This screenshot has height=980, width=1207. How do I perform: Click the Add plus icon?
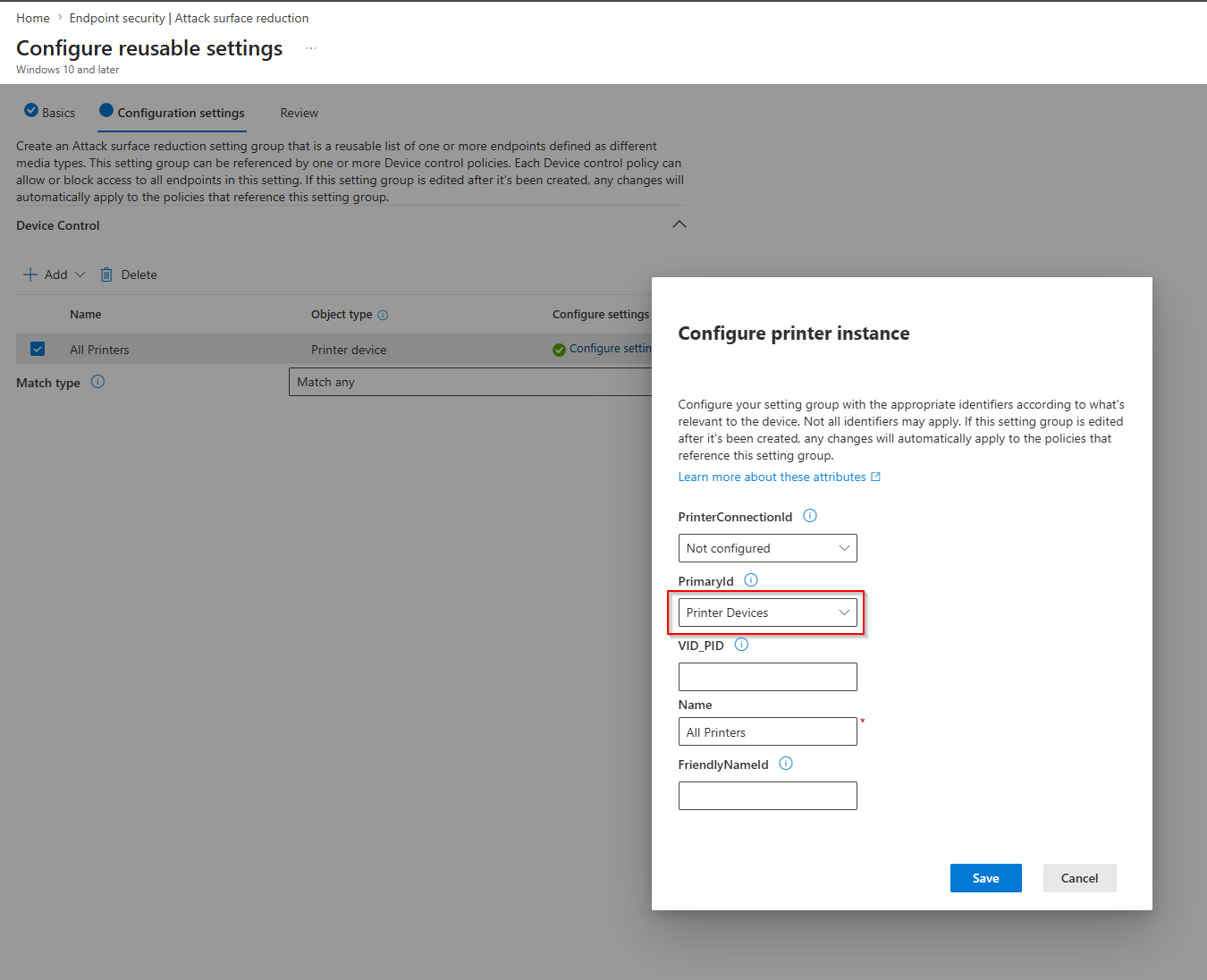click(x=30, y=275)
